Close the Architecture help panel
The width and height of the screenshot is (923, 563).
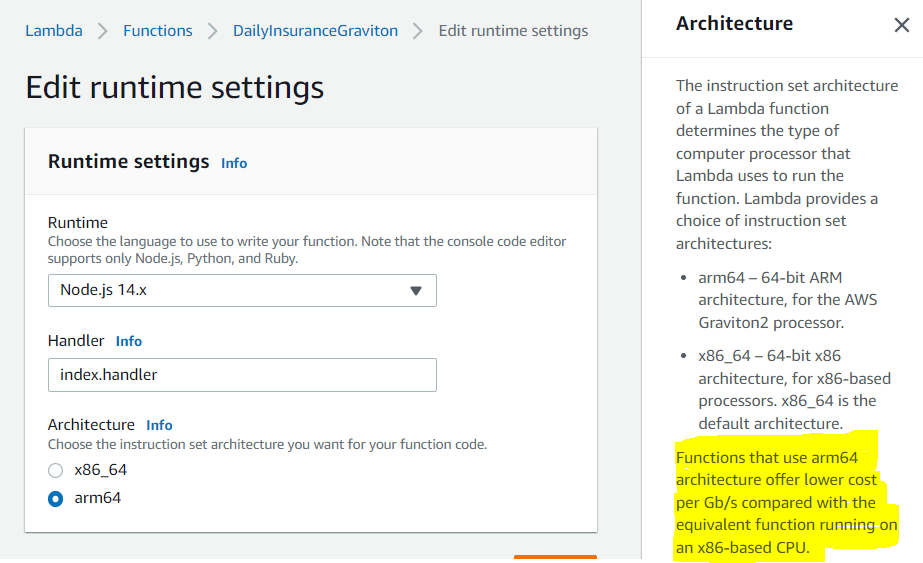901,25
